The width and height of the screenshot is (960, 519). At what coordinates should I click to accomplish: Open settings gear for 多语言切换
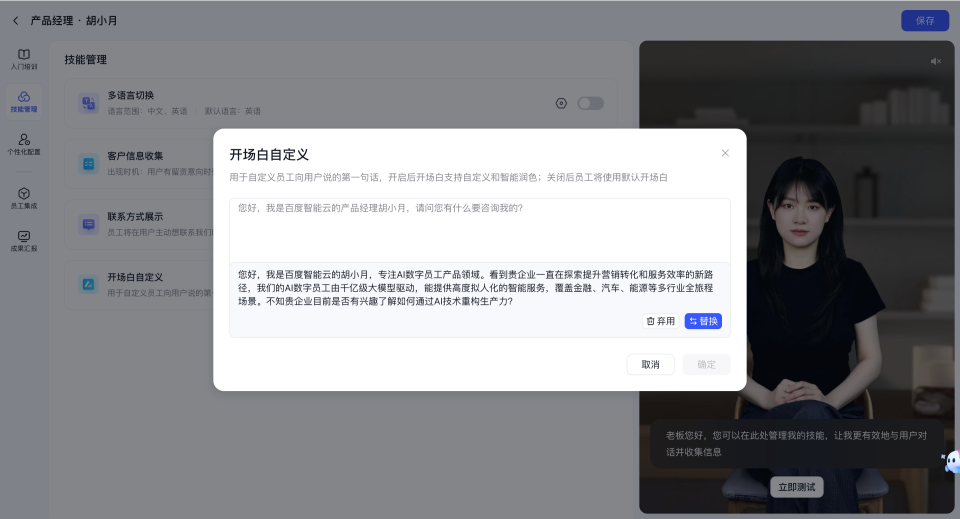561,103
